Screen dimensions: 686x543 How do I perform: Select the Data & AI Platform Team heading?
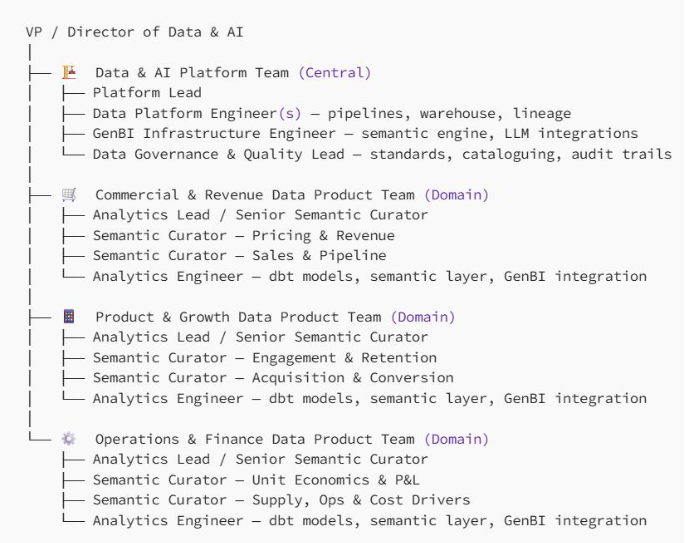click(x=192, y=73)
